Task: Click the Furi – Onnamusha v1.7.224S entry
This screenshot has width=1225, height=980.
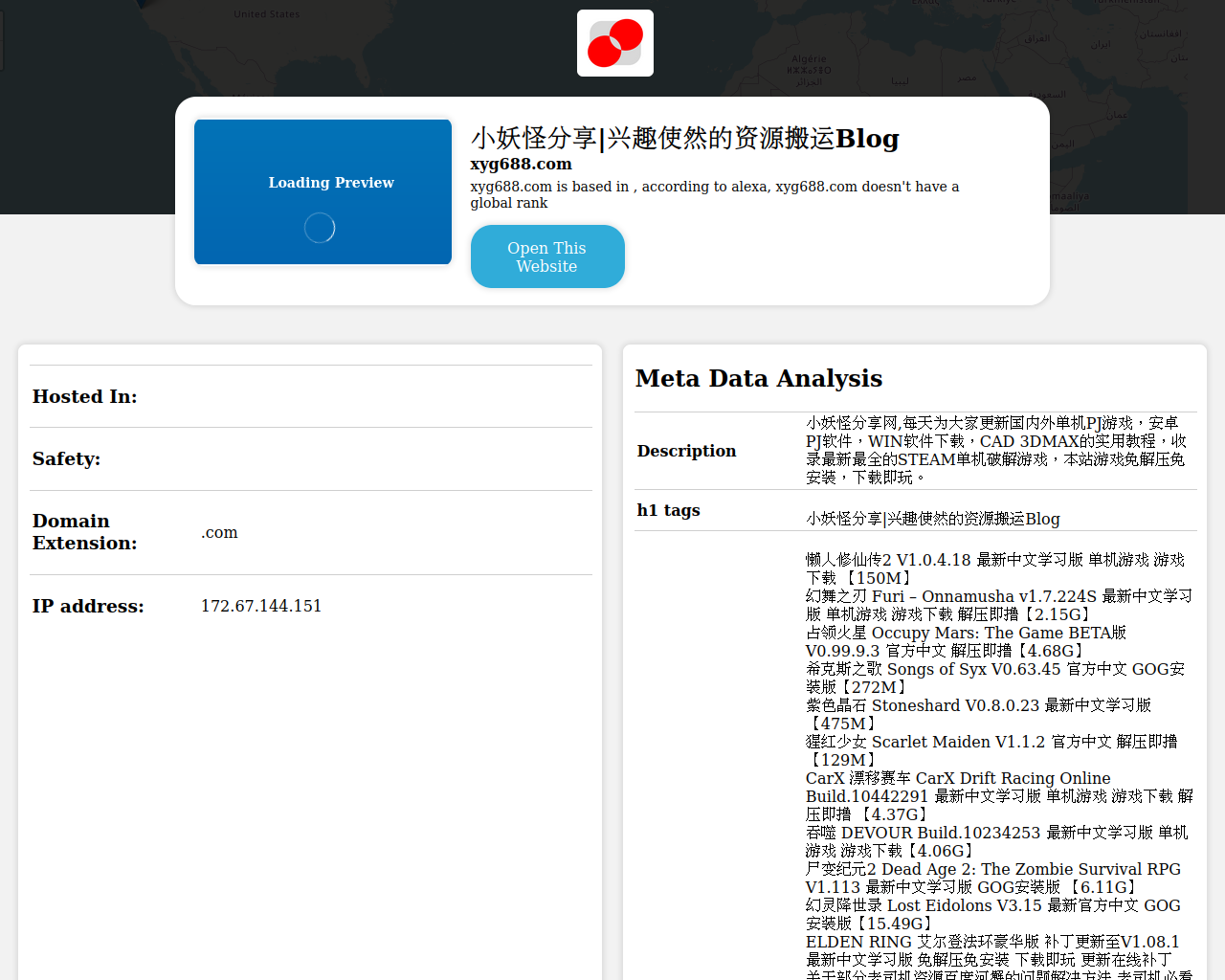Action: (999, 605)
